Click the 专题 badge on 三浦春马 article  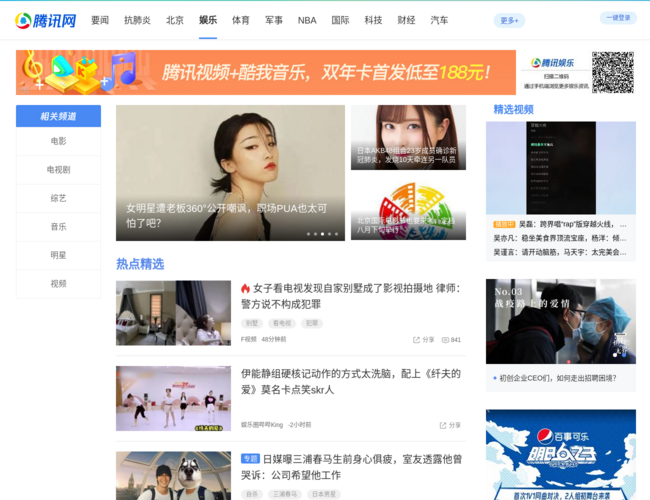click(x=250, y=459)
